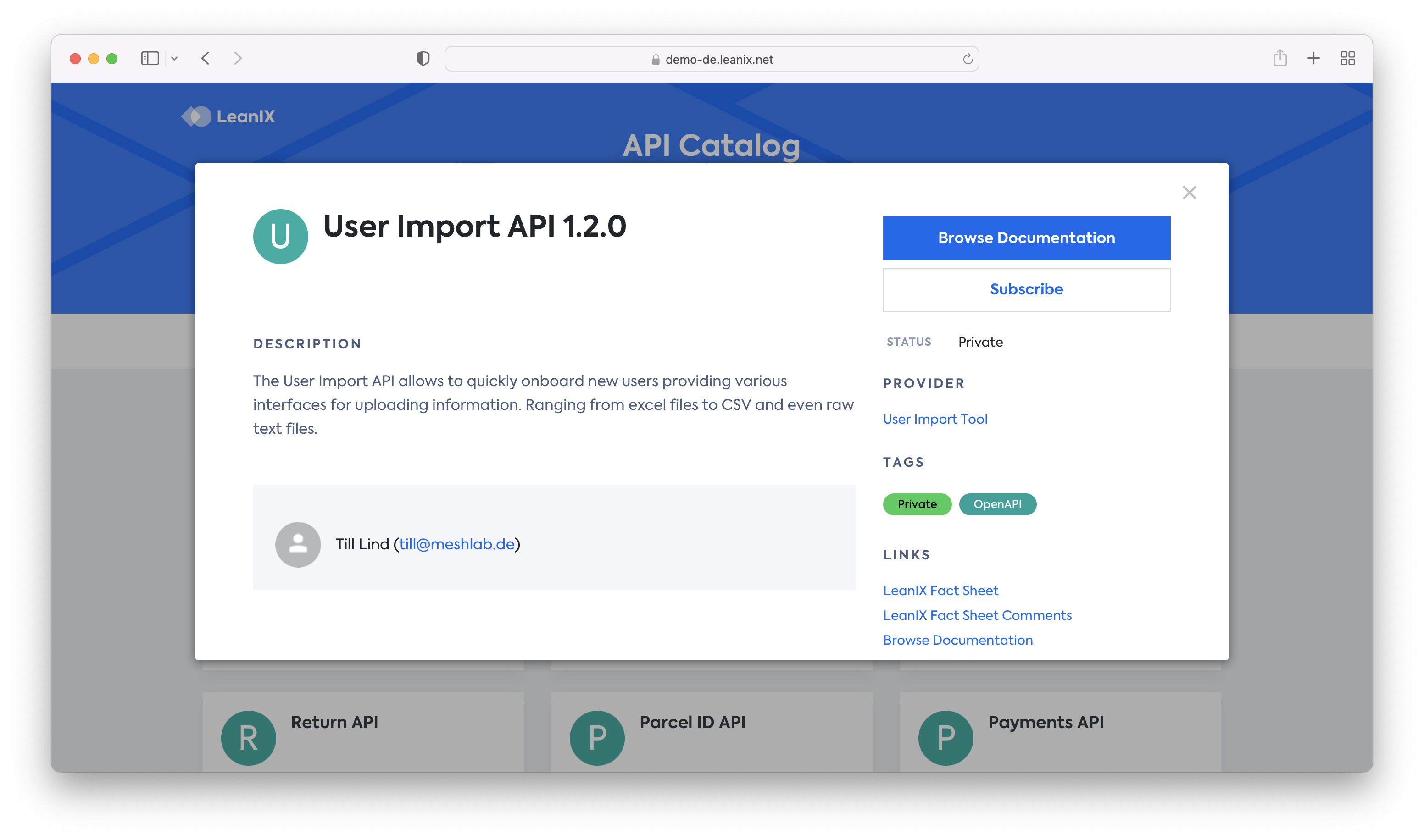Click the LeanIX Fact Sheet link
Screen dimensions: 1424x840
(x=940, y=591)
